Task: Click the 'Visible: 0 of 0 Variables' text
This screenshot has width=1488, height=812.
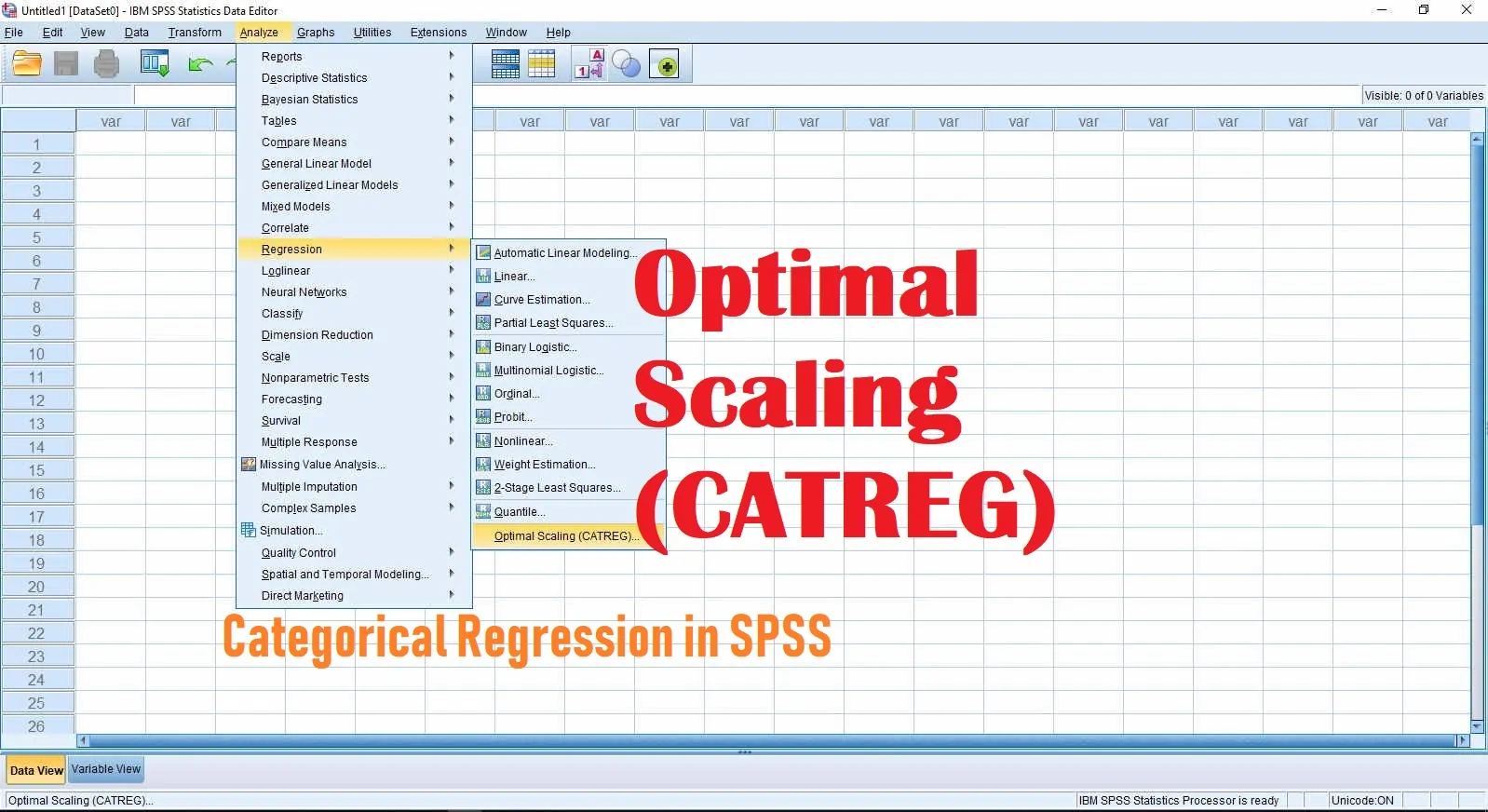Action: pos(1424,95)
